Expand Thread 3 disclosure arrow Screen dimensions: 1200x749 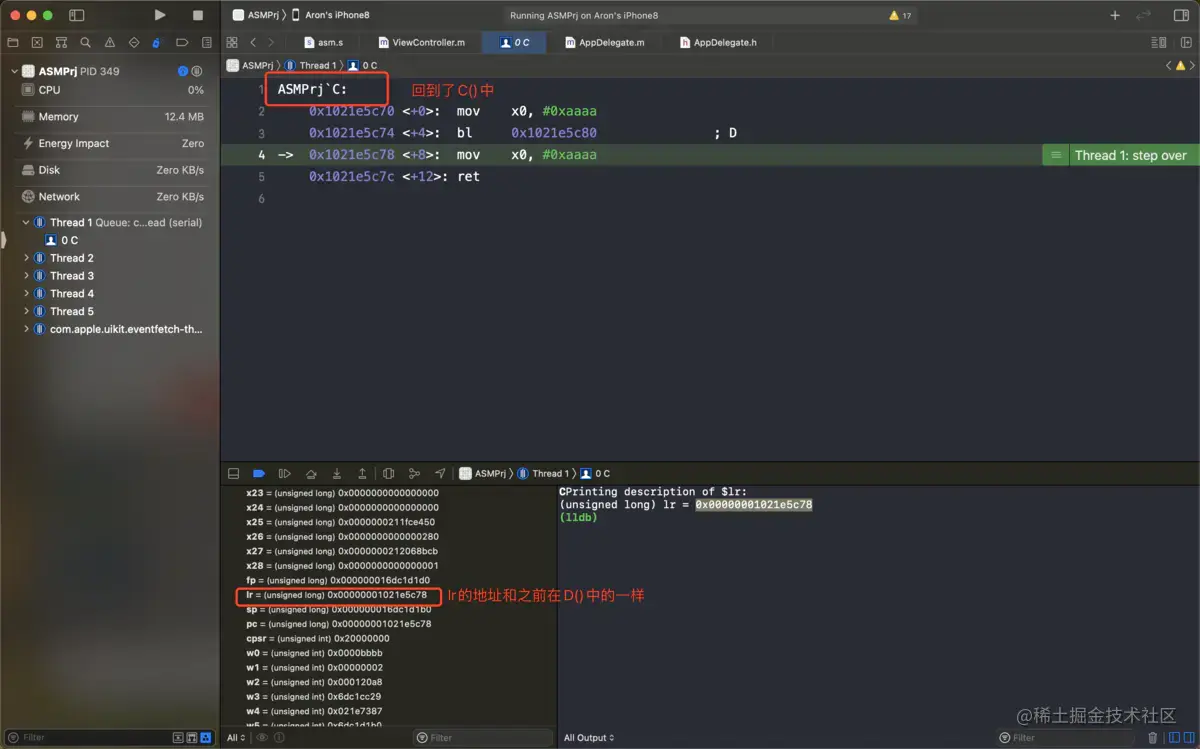[27, 276]
